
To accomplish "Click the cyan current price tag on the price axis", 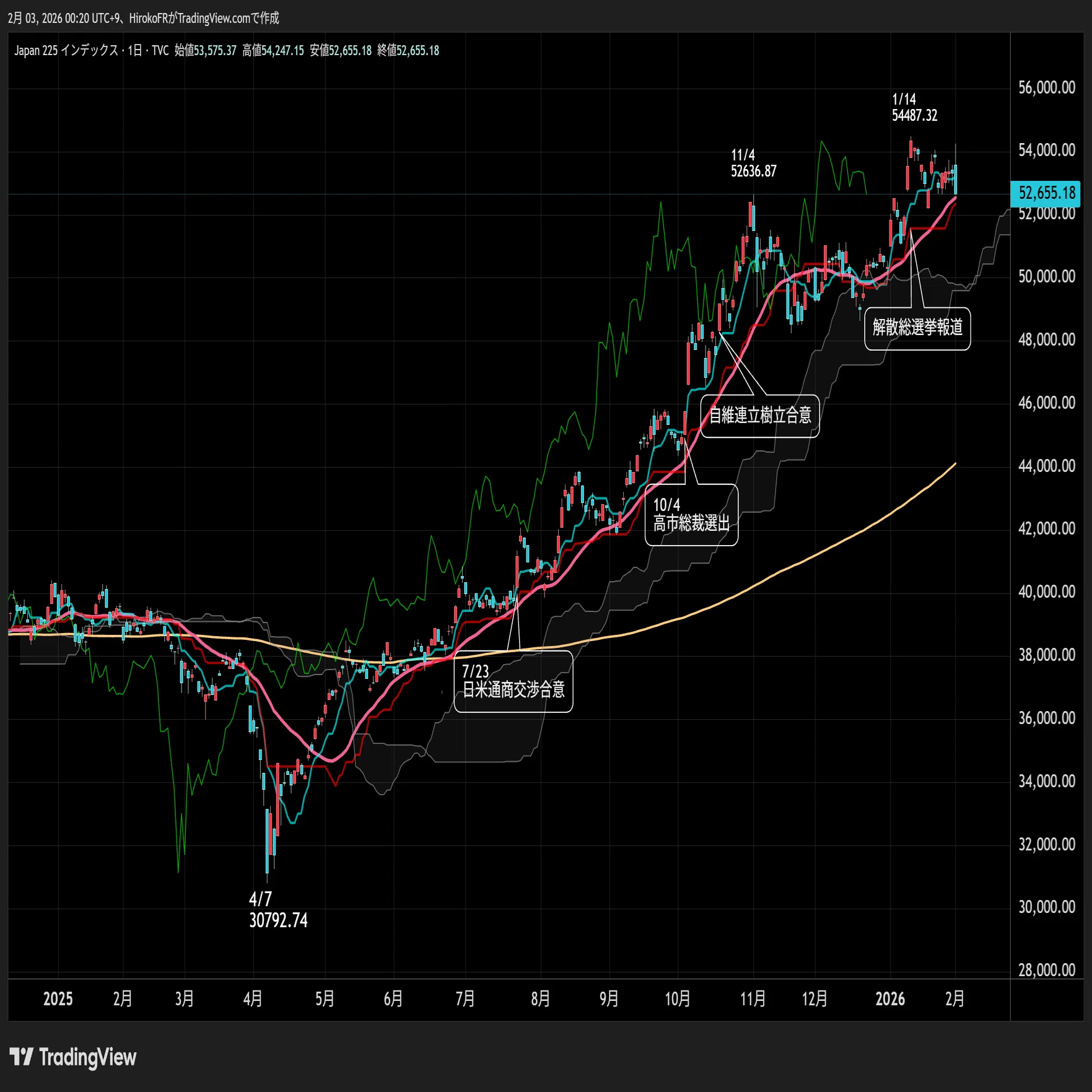I will 1046,193.
